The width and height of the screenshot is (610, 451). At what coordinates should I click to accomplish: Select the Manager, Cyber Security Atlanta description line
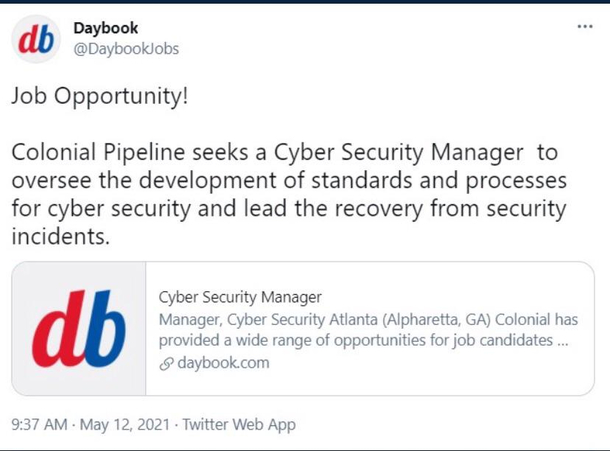tap(368, 319)
